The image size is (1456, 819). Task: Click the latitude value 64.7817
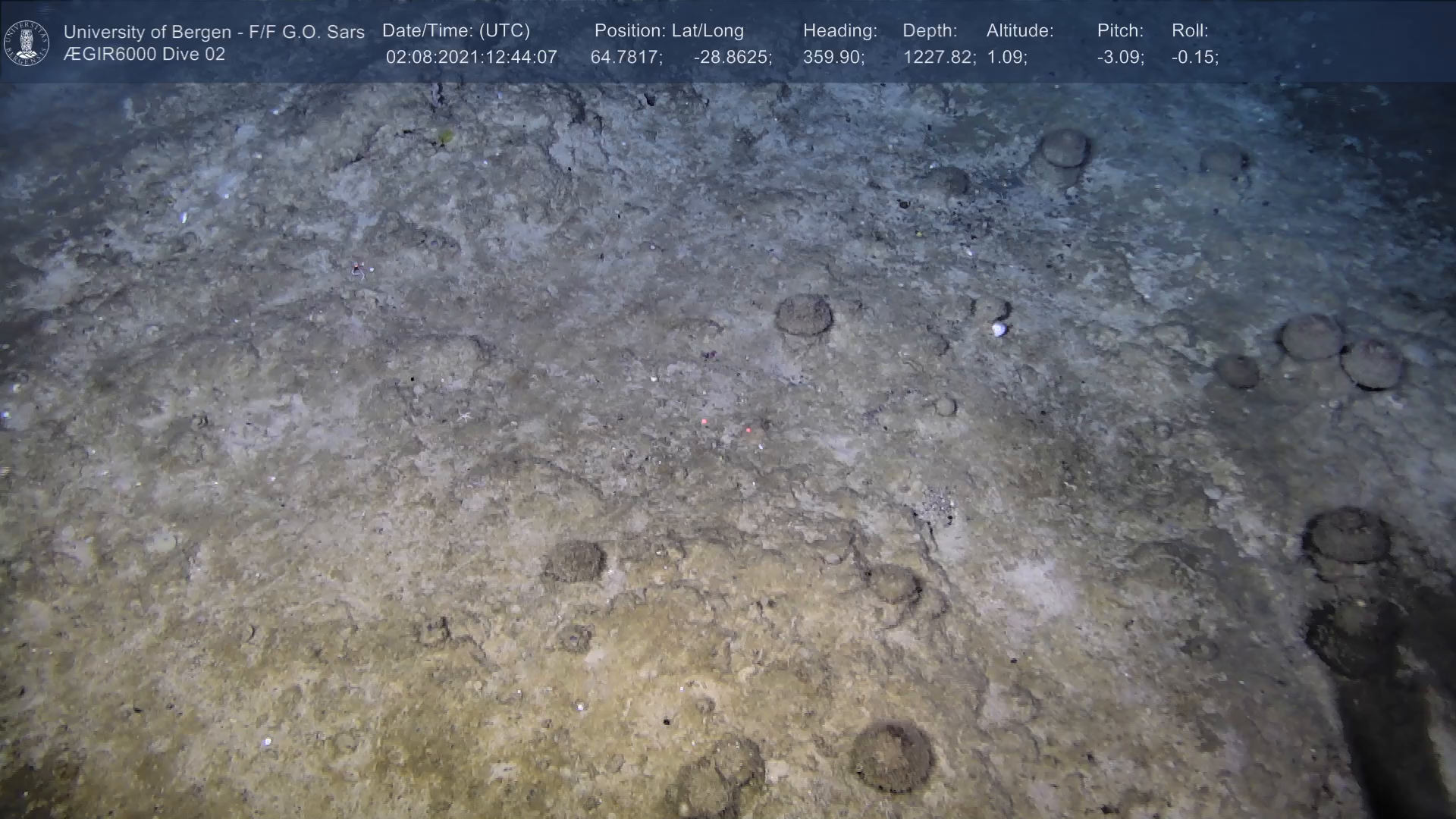coord(626,57)
